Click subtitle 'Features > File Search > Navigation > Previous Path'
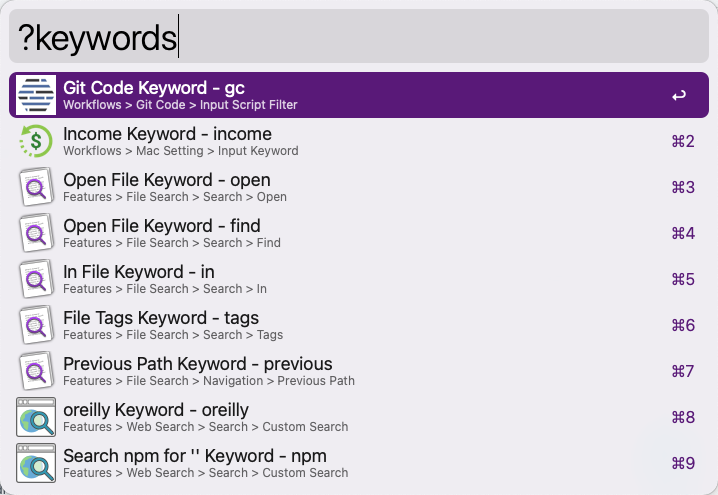718x495 pixels. coord(209,381)
